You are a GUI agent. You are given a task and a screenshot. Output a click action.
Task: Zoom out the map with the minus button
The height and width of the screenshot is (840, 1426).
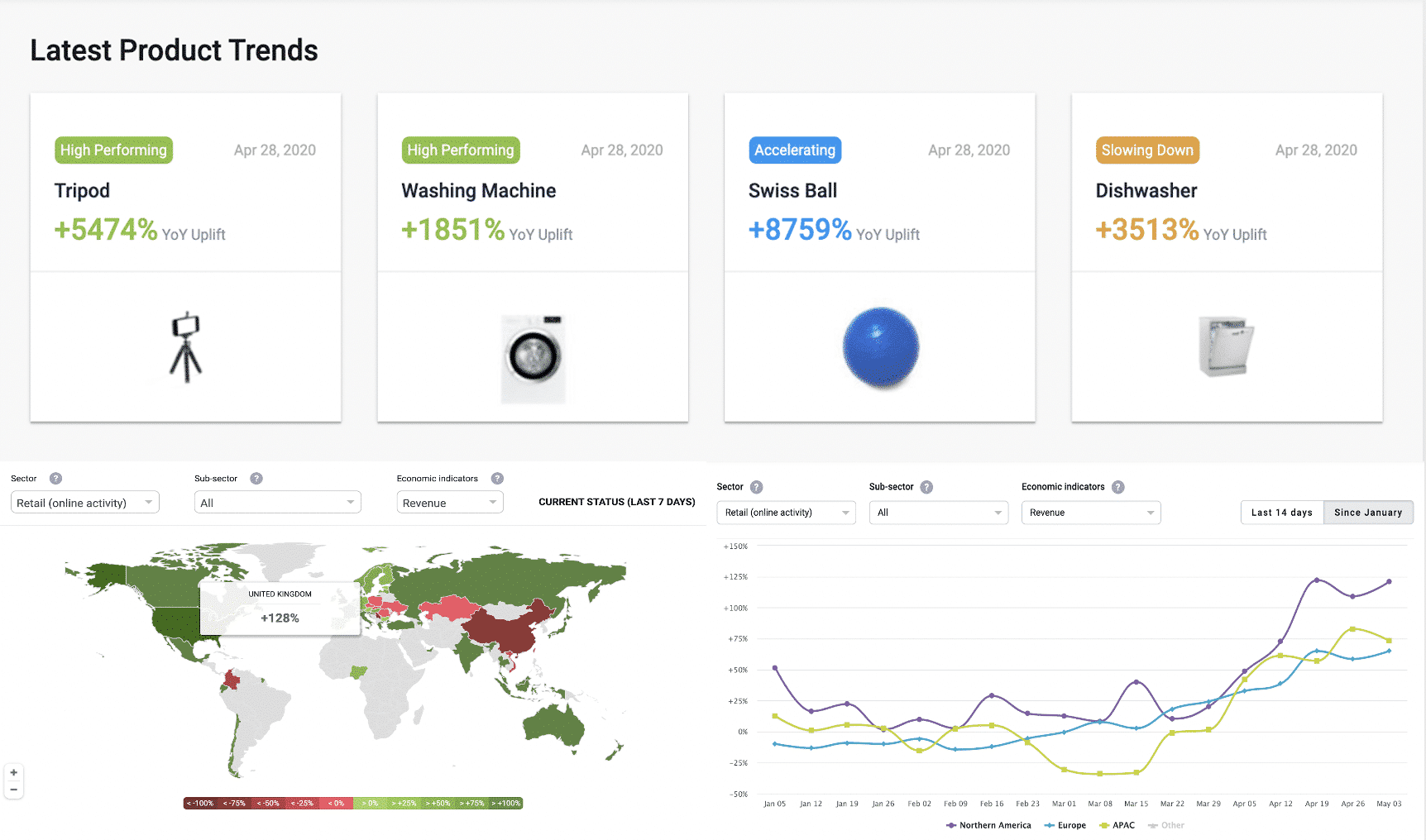point(13,790)
